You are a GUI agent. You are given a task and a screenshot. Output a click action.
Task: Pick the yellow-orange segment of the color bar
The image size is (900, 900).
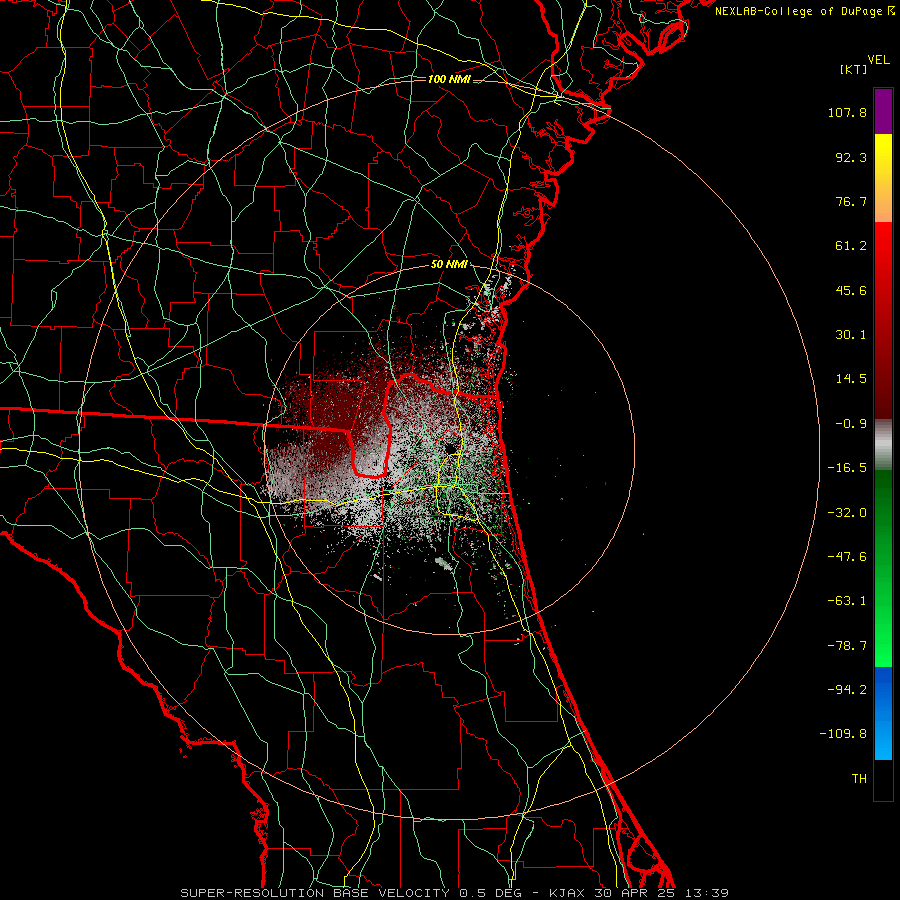click(883, 178)
